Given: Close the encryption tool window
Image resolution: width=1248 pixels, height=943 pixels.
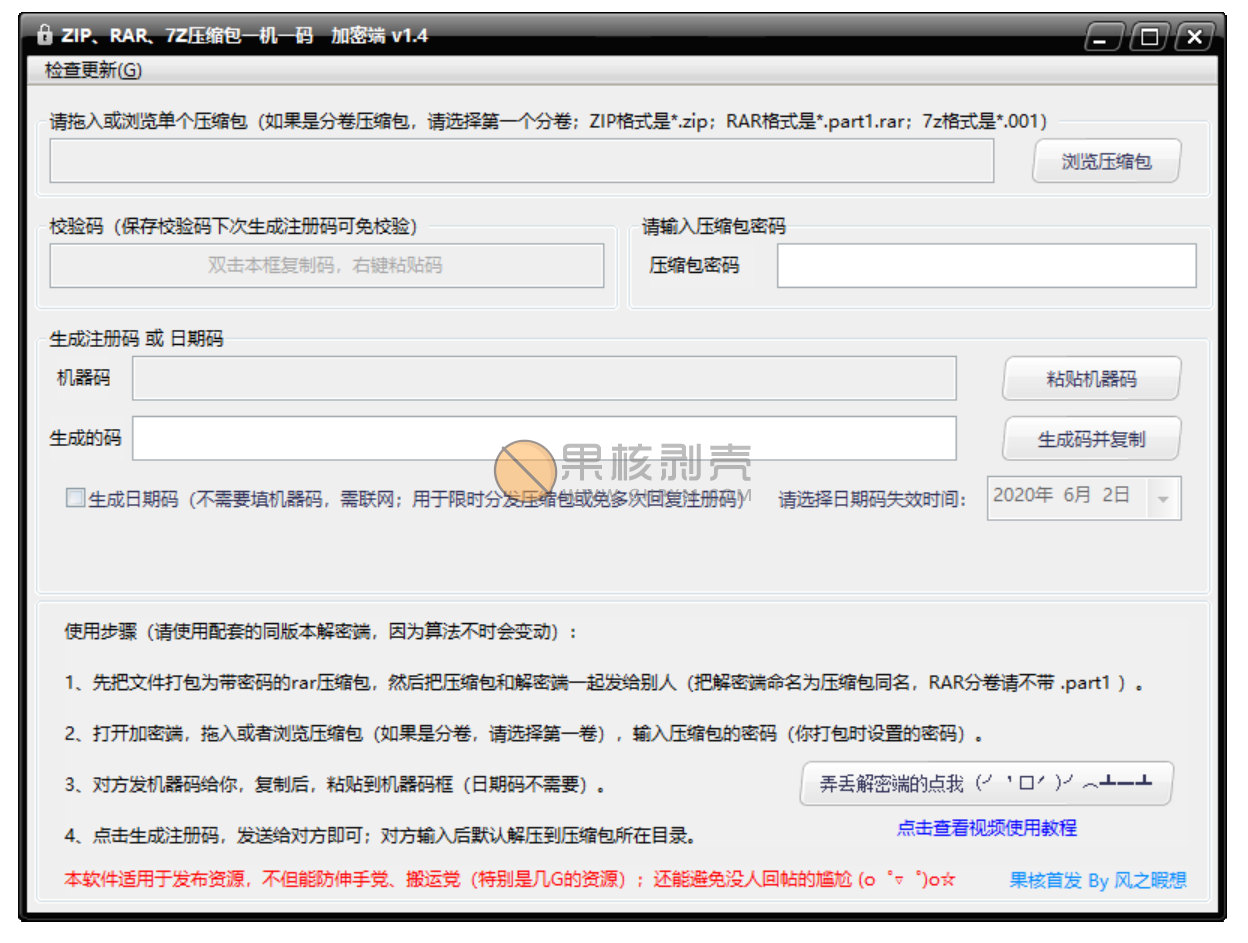Looking at the screenshot, I should point(1194,38).
